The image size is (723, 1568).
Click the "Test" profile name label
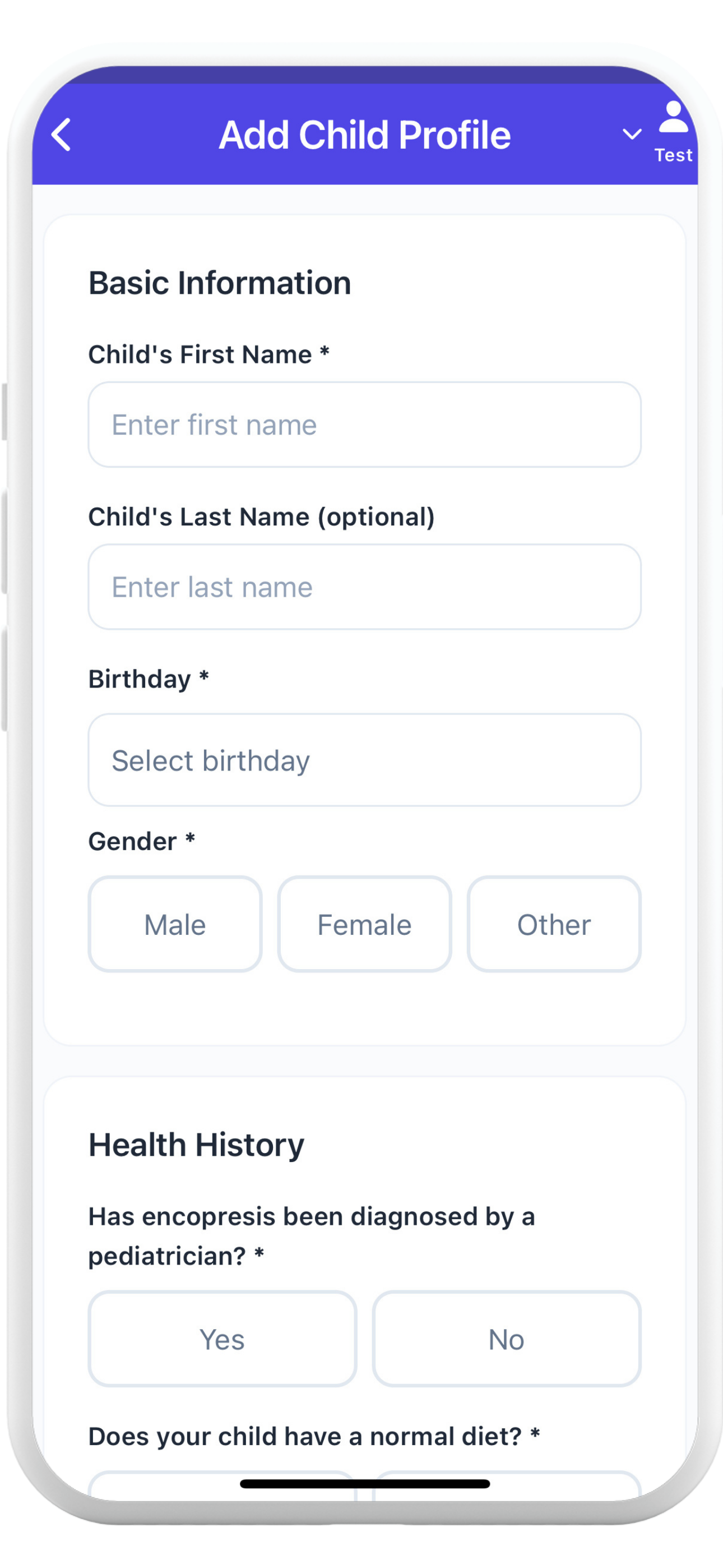[x=673, y=155]
